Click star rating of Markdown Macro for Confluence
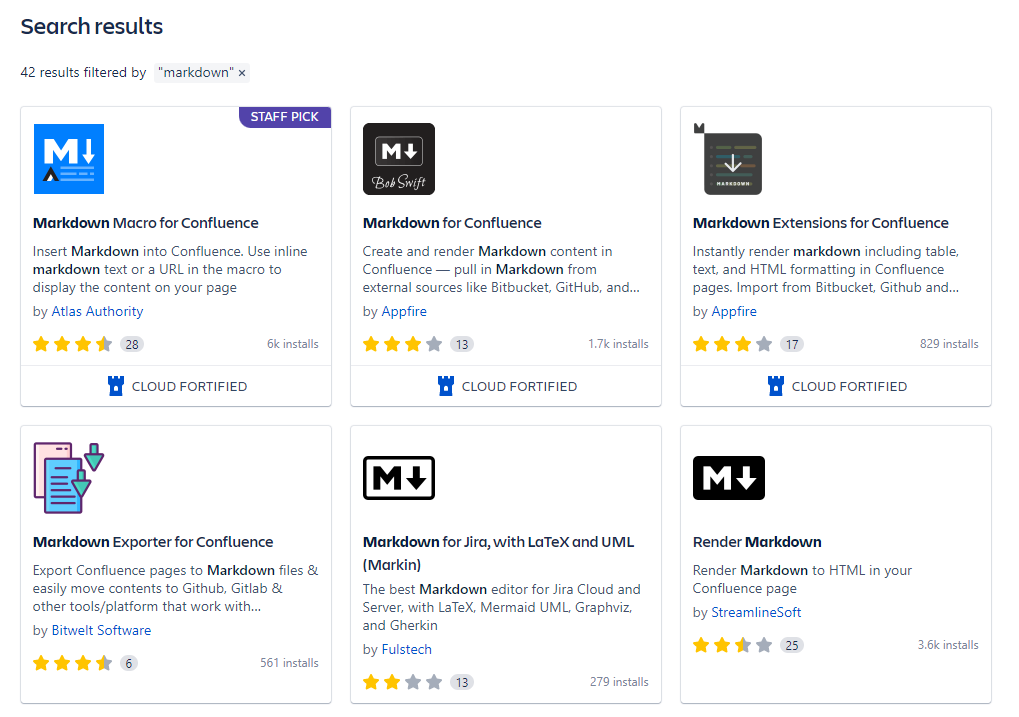The image size is (1019, 717). pos(73,344)
